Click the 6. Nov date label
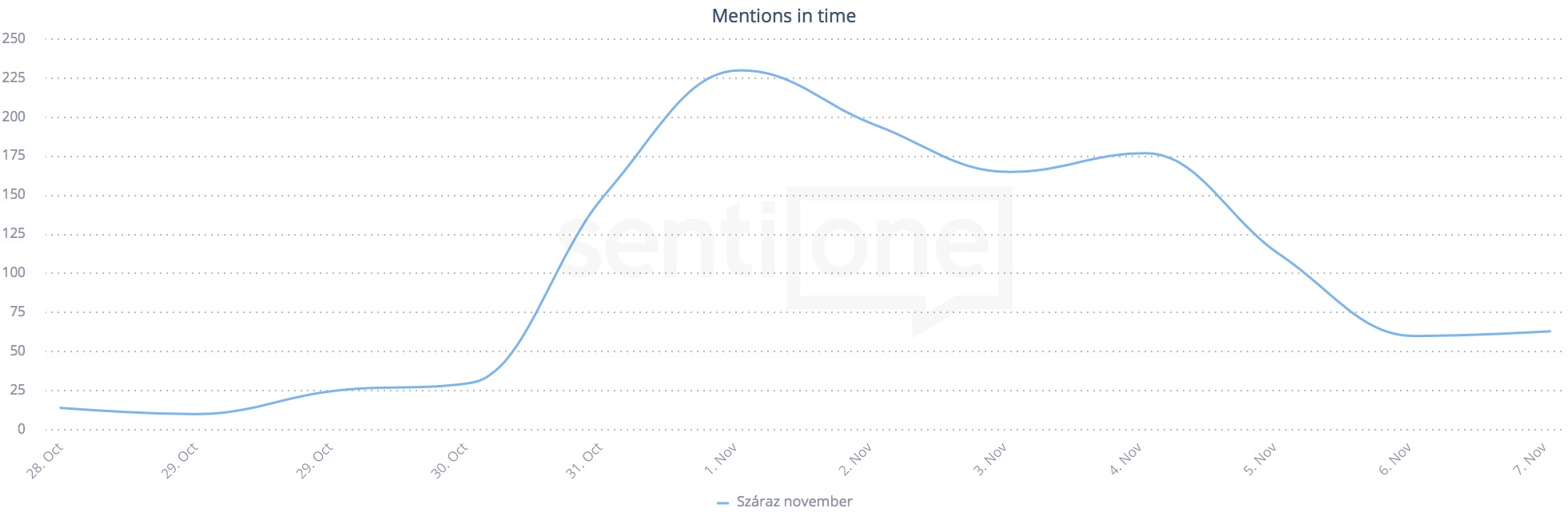 pyautogui.click(x=1395, y=459)
